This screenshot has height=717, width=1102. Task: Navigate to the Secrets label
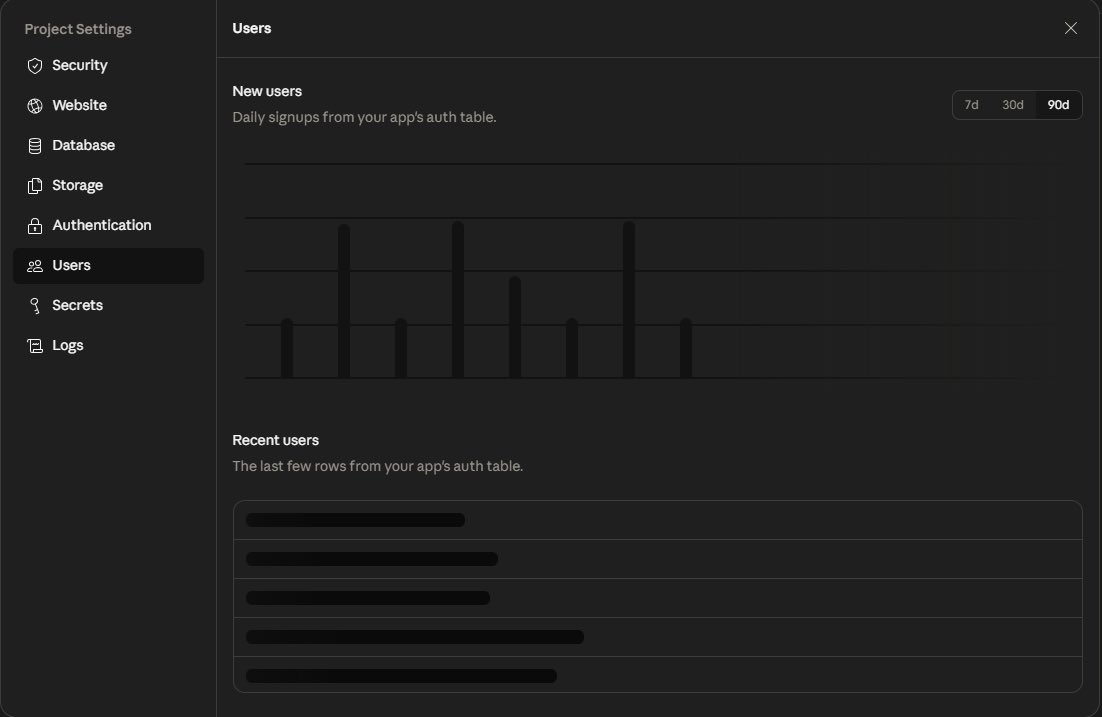[x=78, y=306]
